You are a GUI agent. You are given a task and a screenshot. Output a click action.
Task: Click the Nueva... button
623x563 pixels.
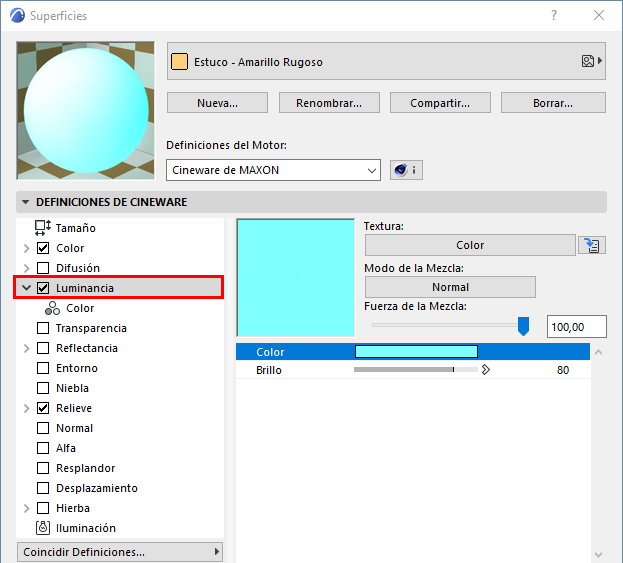coord(217,103)
